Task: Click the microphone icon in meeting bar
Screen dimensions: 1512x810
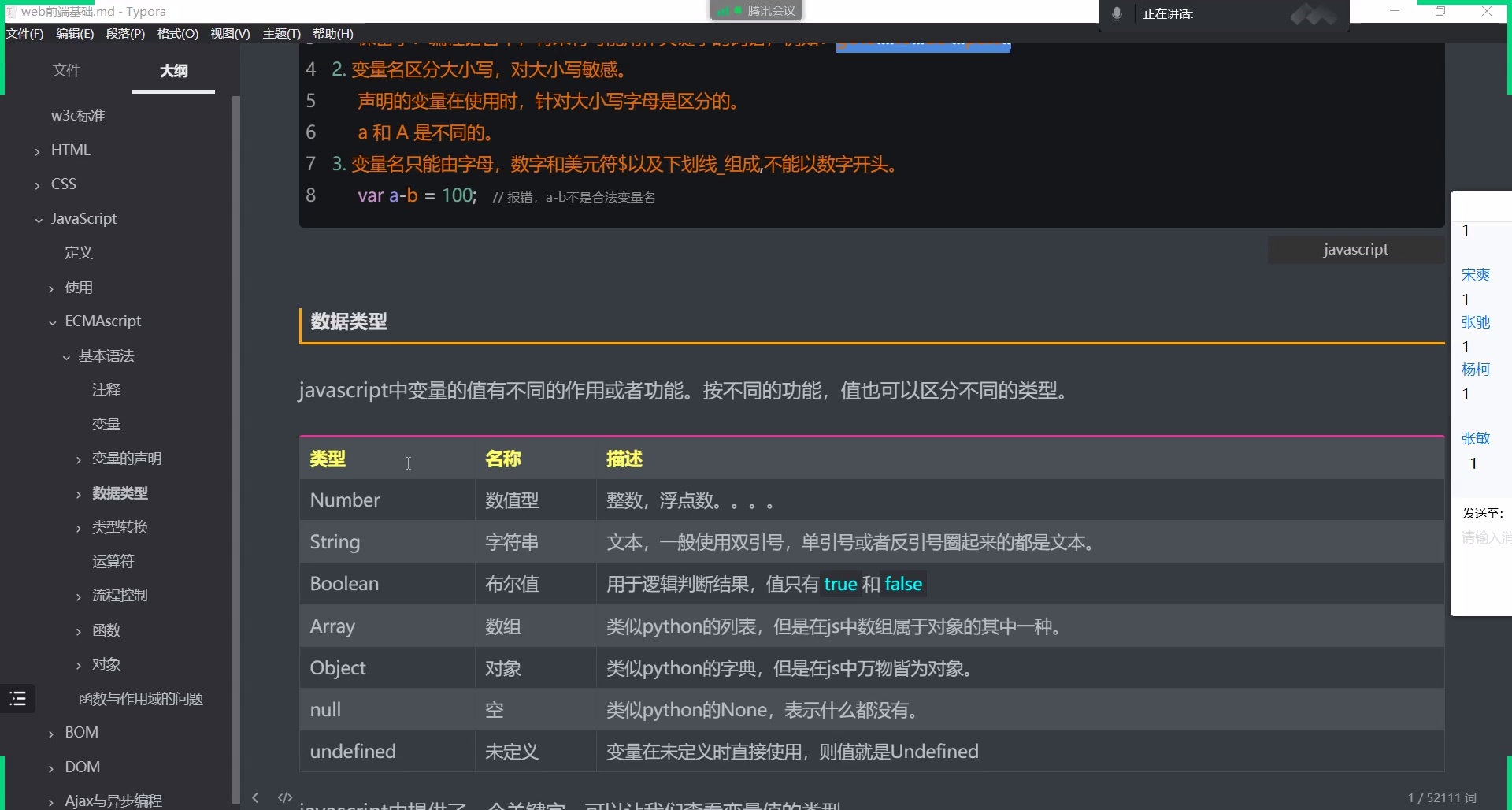Action: pos(1115,13)
